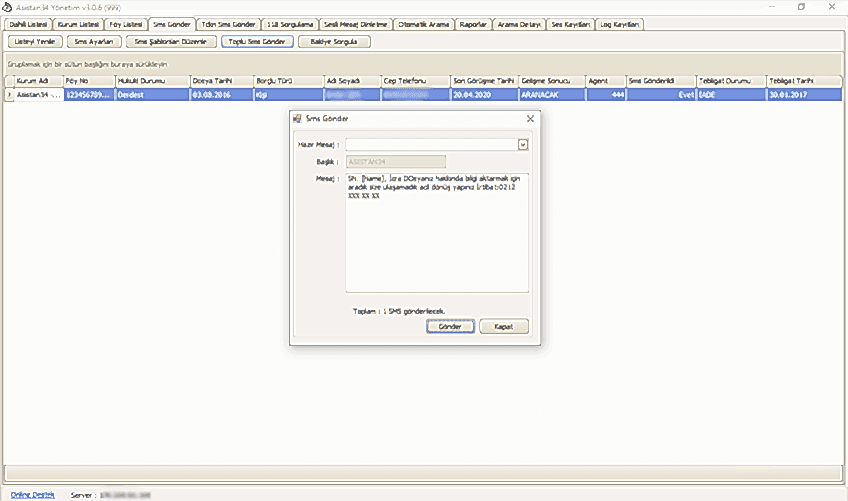848x501 pixels.
Task: Open the Log Kayıtları tab
Action: [621, 23]
